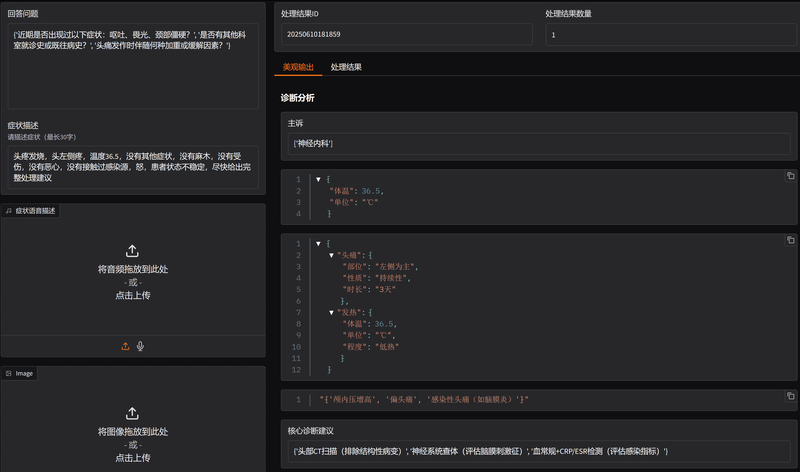Switch to the 处理结果 tab
The width and height of the screenshot is (800, 472).
[x=346, y=67]
